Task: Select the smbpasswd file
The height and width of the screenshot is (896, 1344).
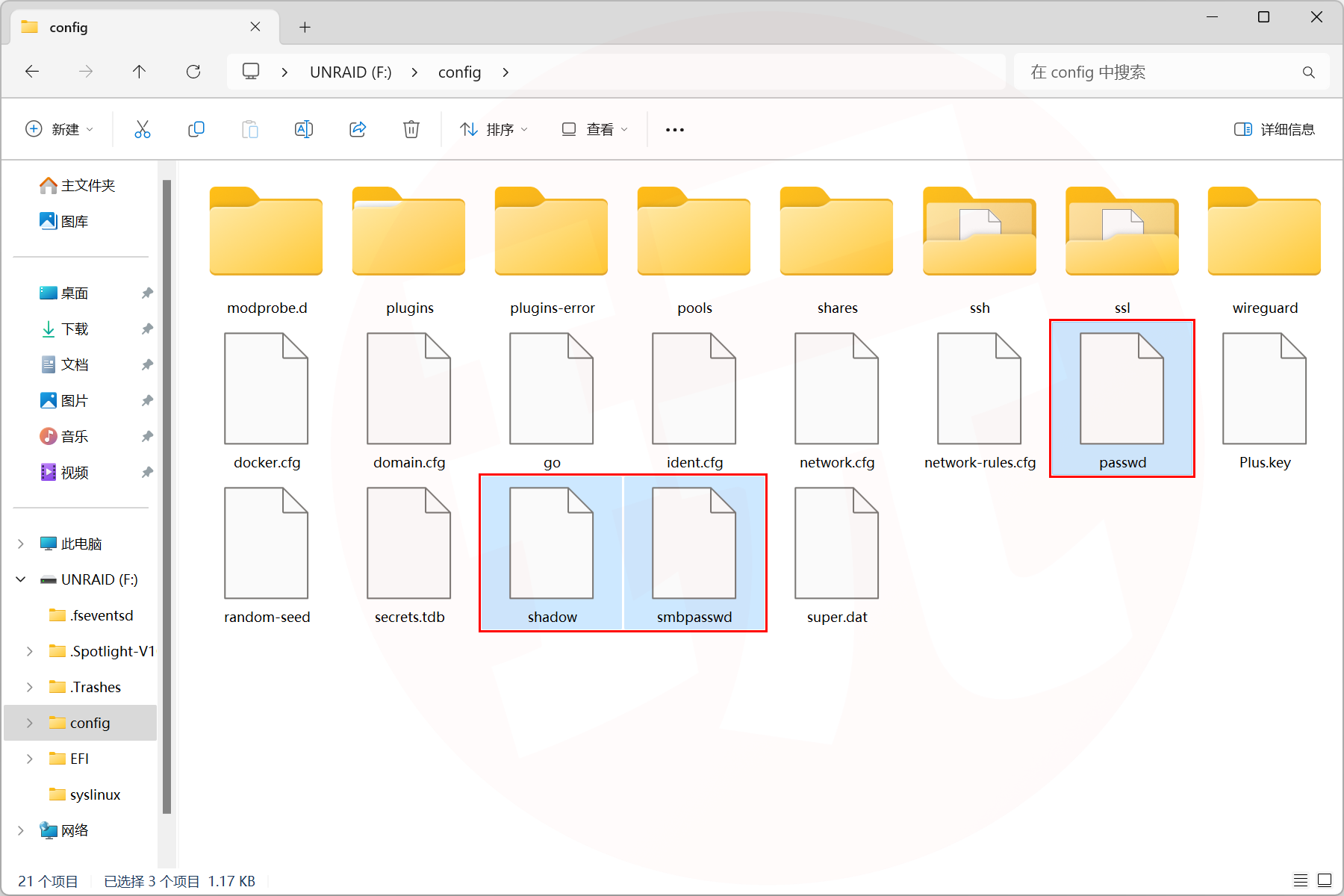Action: [x=694, y=553]
